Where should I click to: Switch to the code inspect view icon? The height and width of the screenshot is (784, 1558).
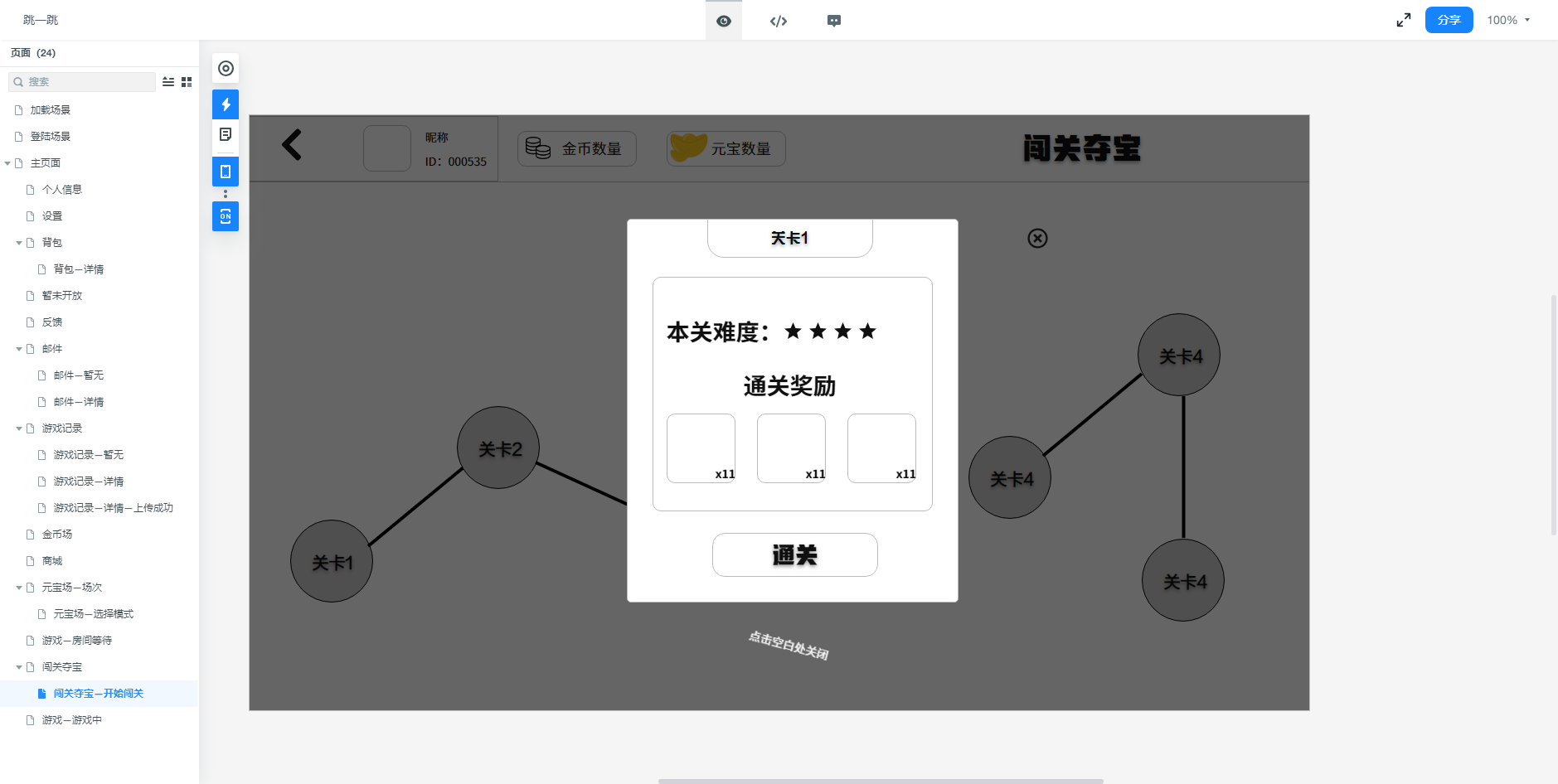[778, 21]
